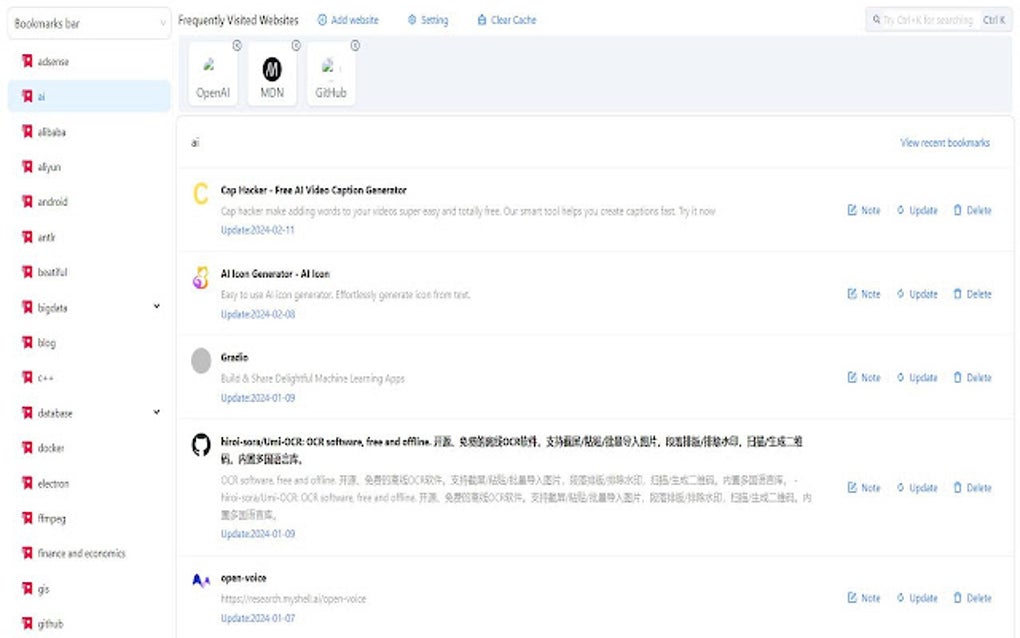
Task: Click the github folder bookmark icon
Action: [x=27, y=624]
